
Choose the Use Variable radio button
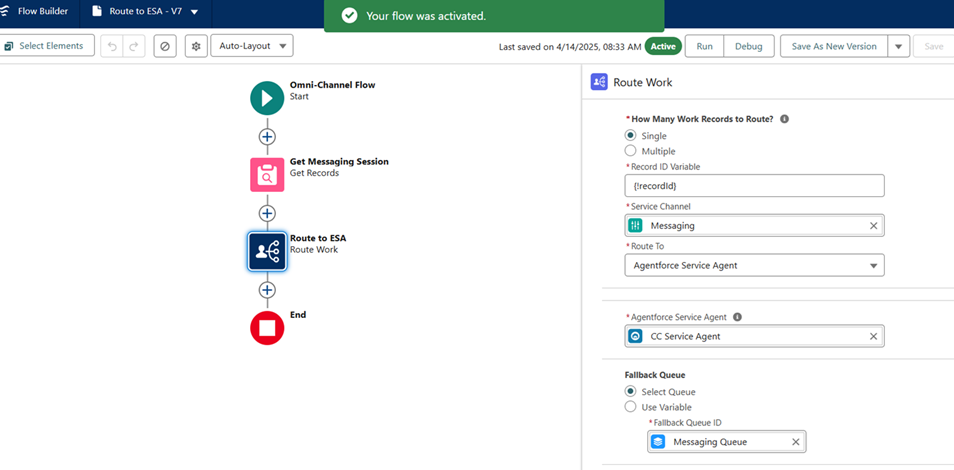pos(630,407)
